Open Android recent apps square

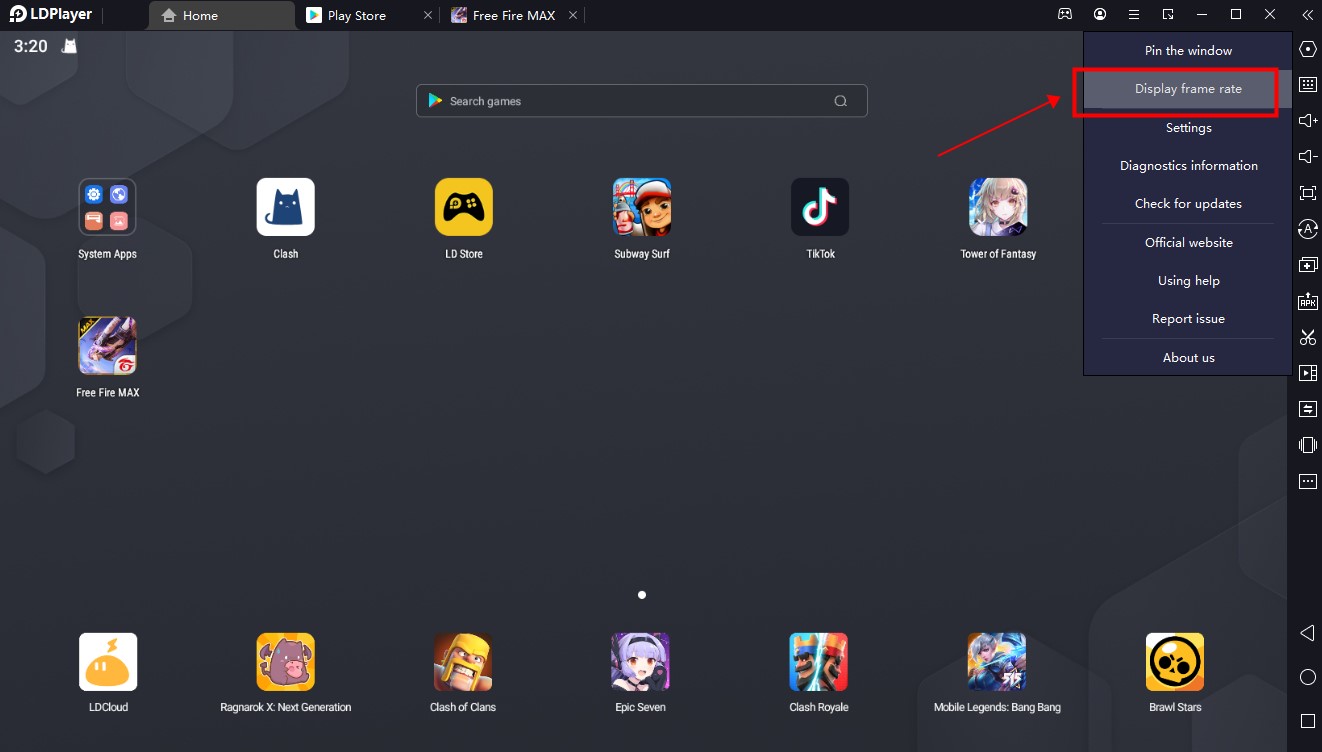tap(1307, 721)
